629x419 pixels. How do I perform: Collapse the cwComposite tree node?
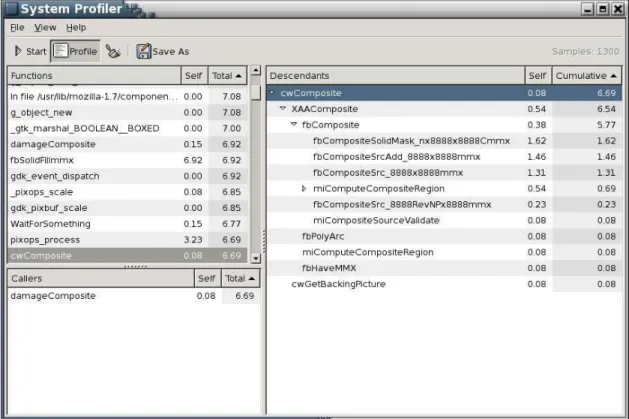(272, 93)
